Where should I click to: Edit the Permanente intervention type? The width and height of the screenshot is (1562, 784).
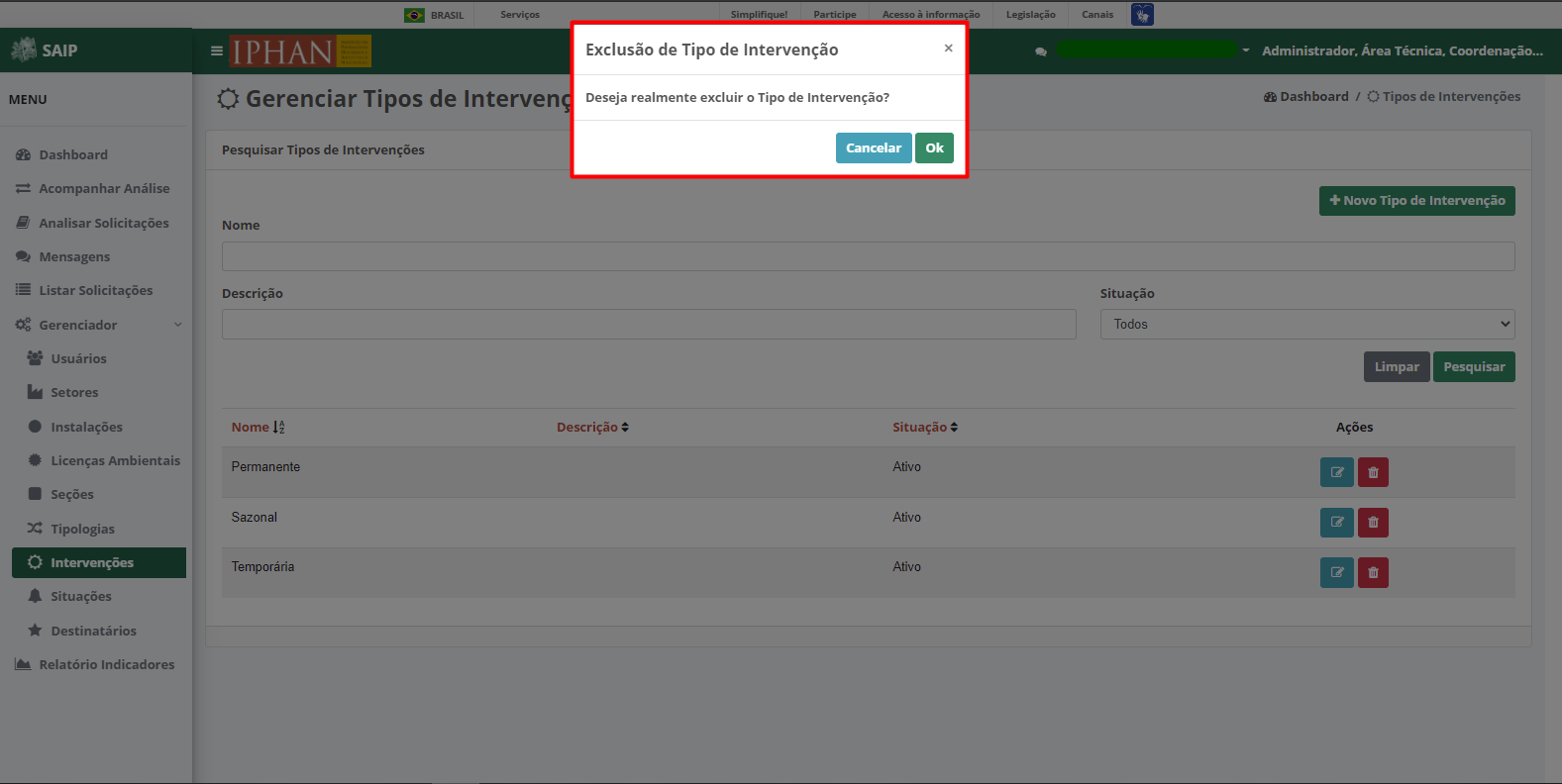pyautogui.click(x=1336, y=472)
